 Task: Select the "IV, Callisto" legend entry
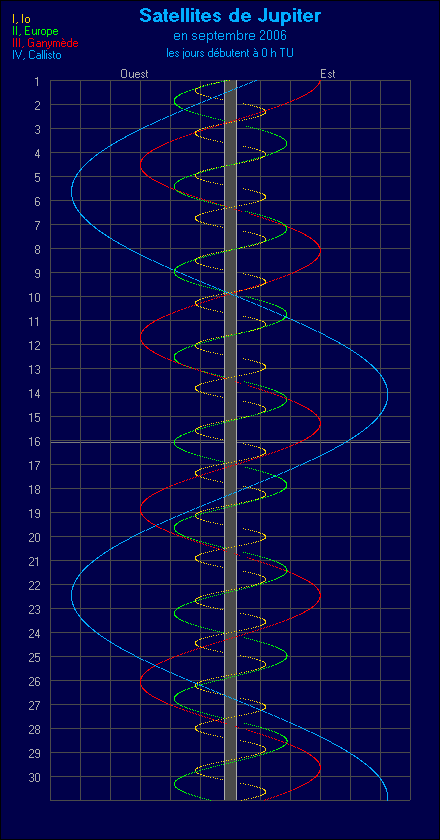36,54
